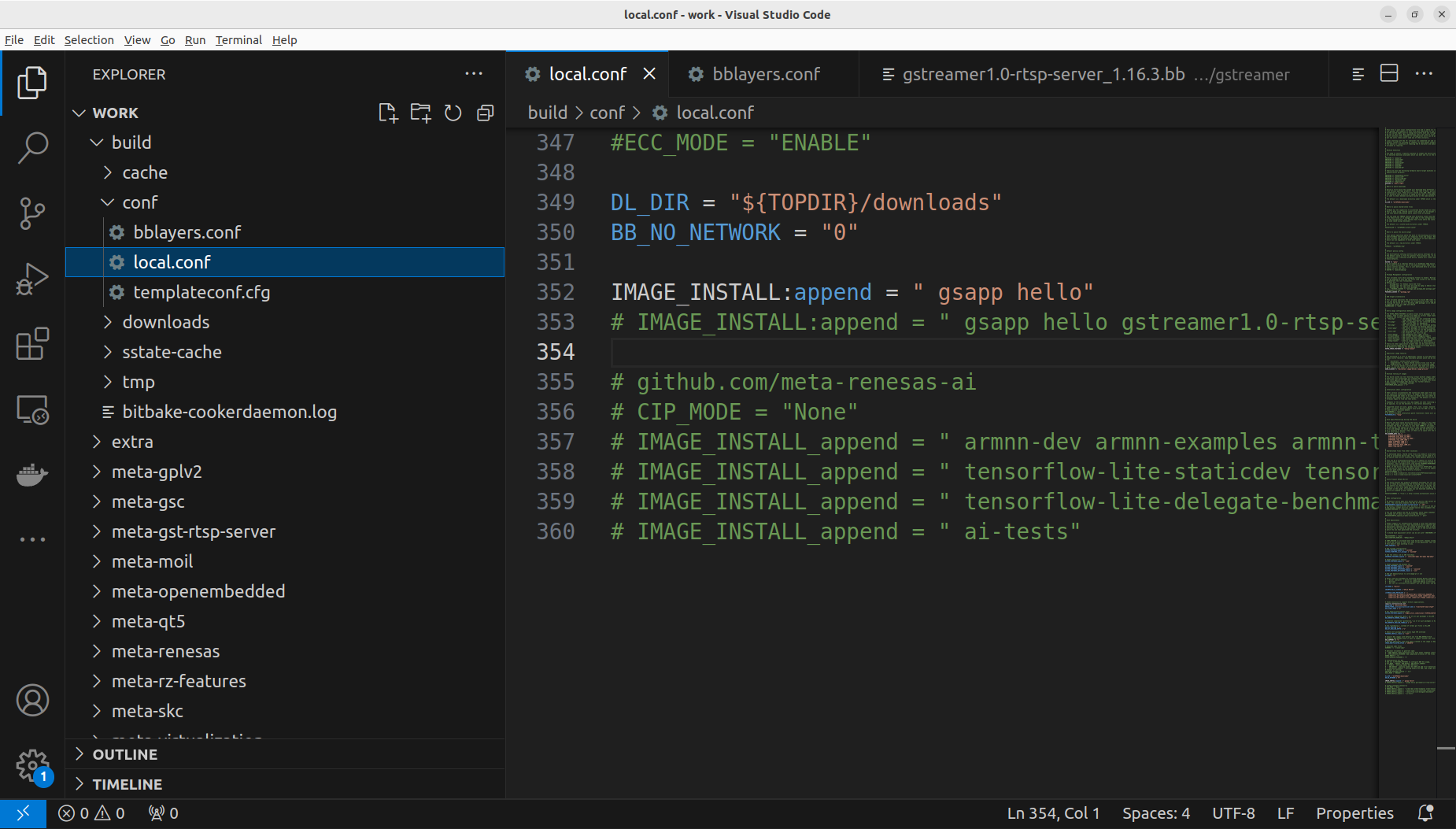Refresh the Explorer view
Screen dimensions: 1456x829
[453, 113]
